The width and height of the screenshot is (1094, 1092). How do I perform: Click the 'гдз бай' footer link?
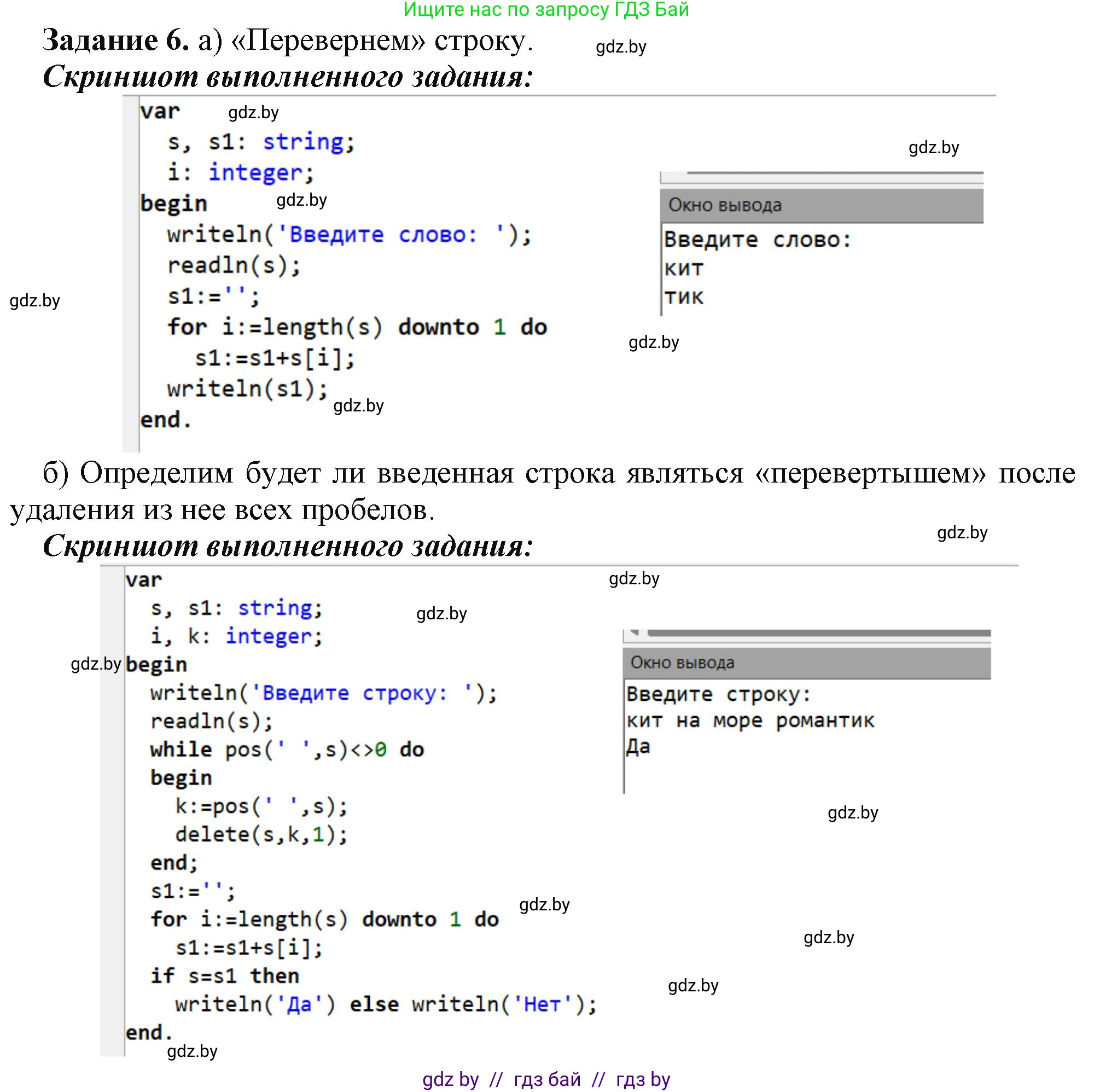coord(547,1079)
